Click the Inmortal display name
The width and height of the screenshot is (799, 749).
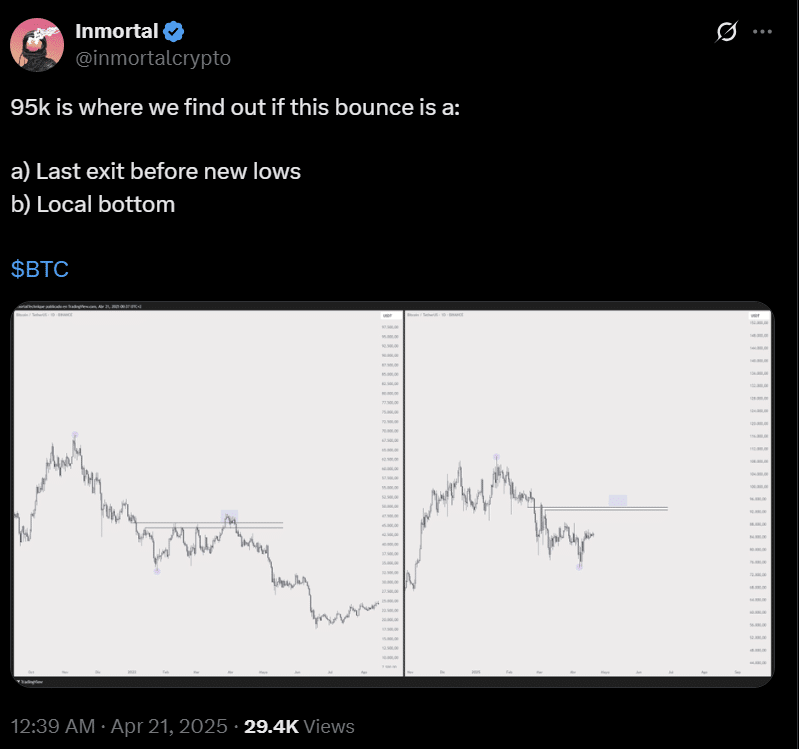(x=116, y=31)
